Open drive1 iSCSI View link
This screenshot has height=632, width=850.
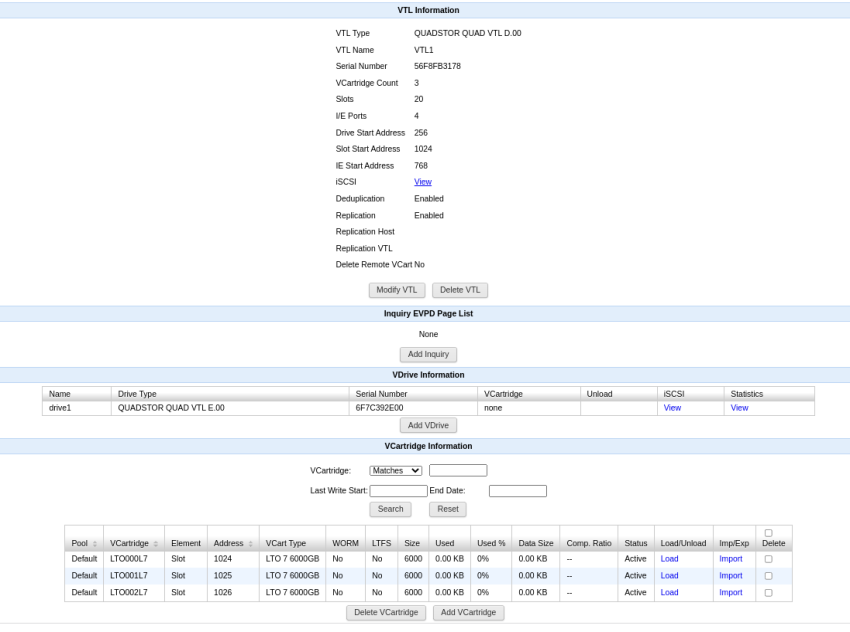[x=672, y=408]
